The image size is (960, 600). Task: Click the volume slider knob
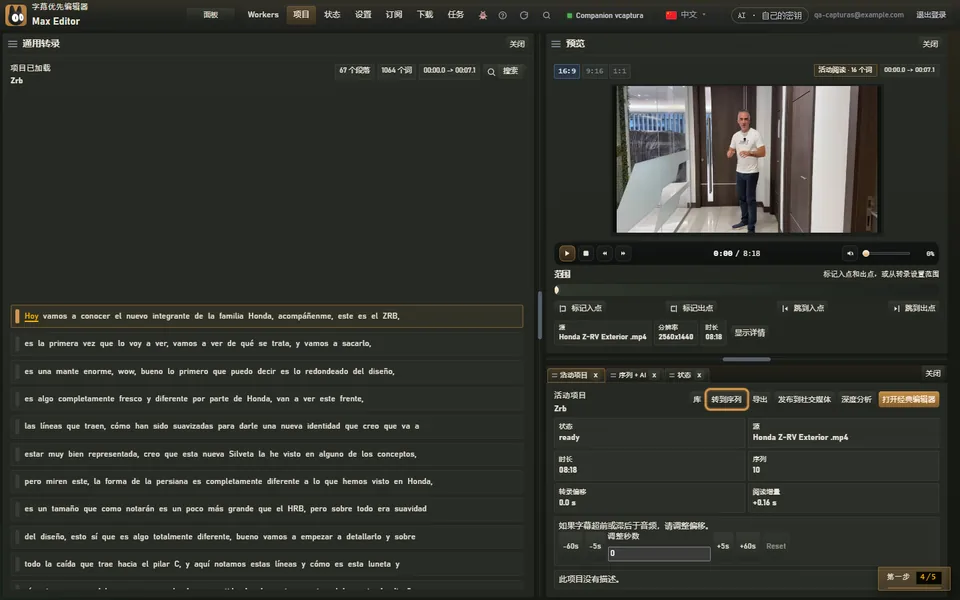pyautogui.click(x=866, y=253)
